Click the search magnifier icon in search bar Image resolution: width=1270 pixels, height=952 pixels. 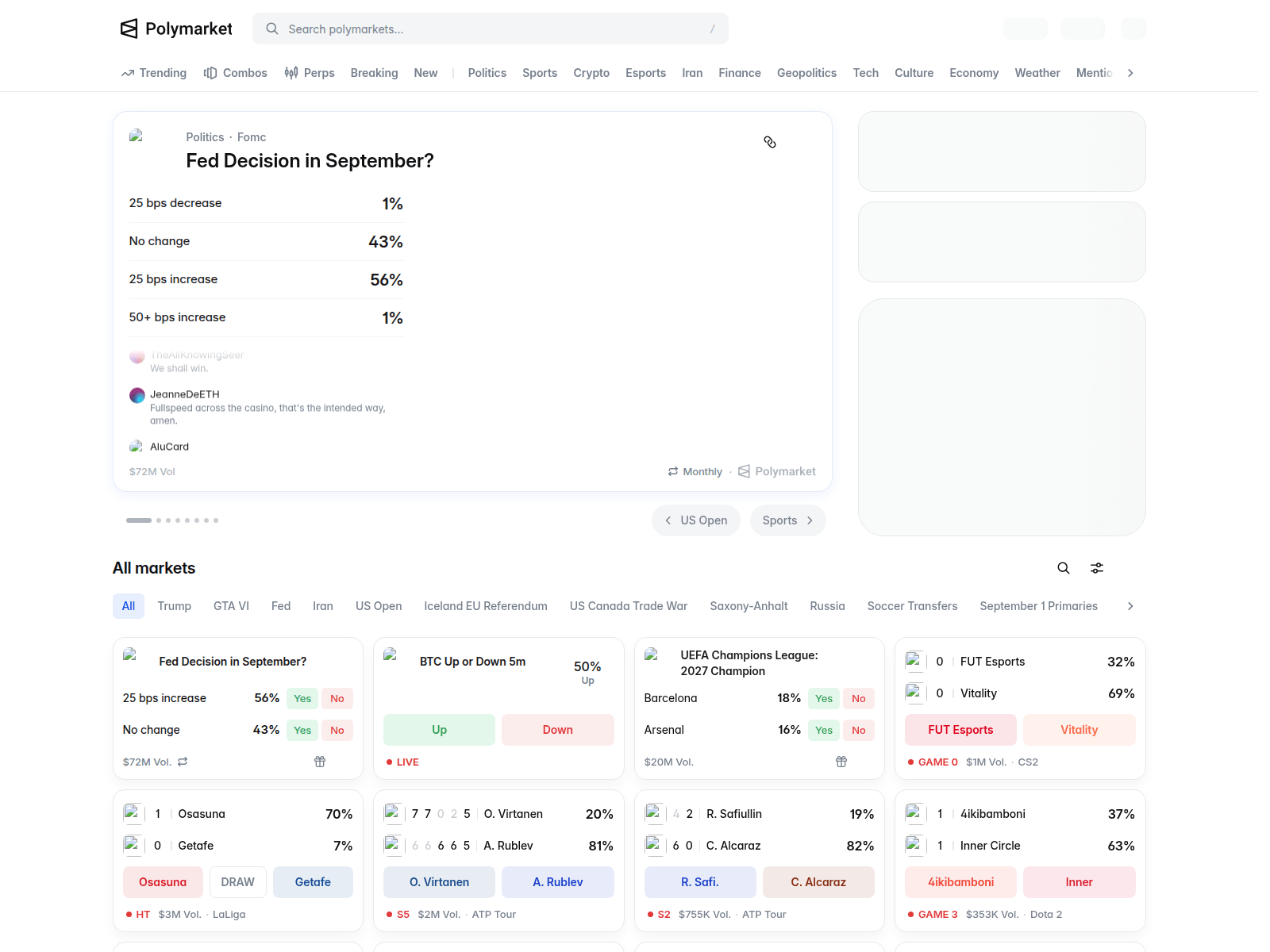click(x=272, y=29)
